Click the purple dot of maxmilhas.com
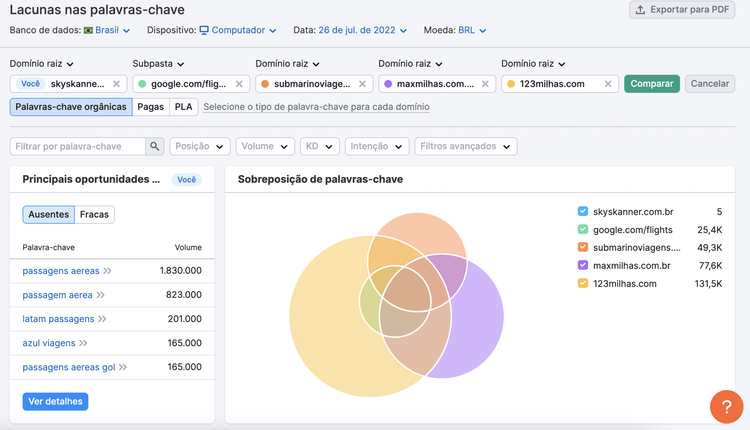Image resolution: width=750 pixels, height=430 pixels. 388,84
